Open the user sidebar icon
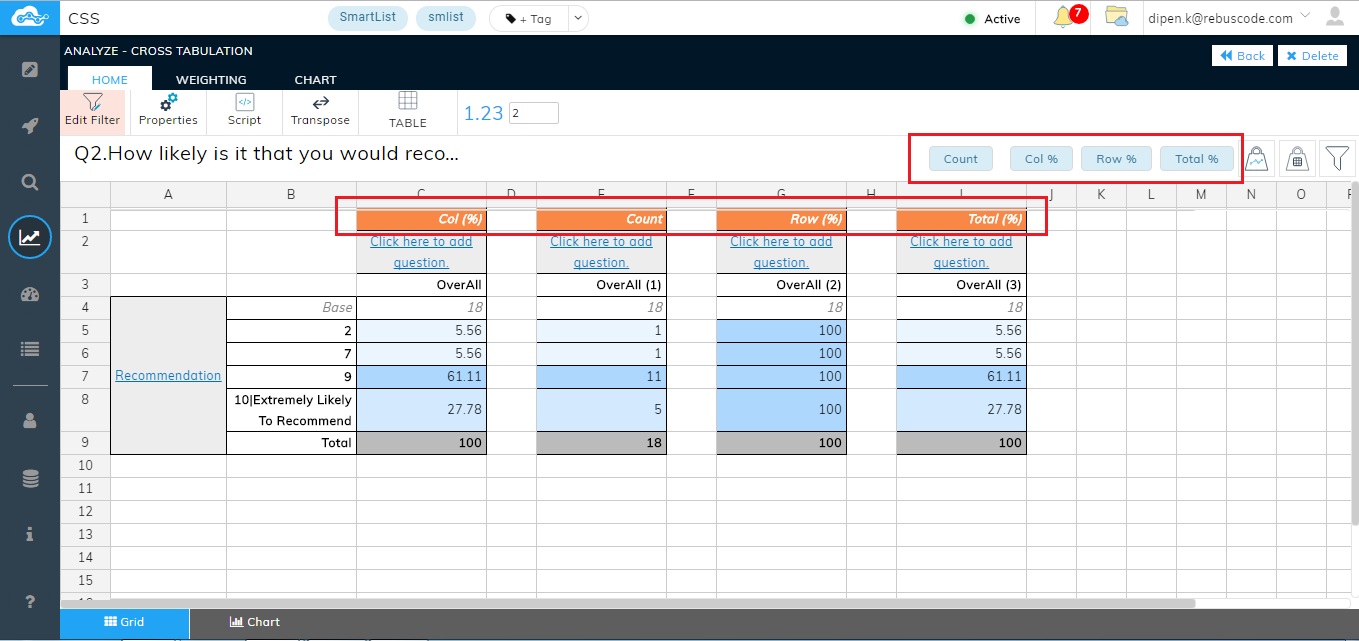The height and width of the screenshot is (641, 1359). click(30, 421)
